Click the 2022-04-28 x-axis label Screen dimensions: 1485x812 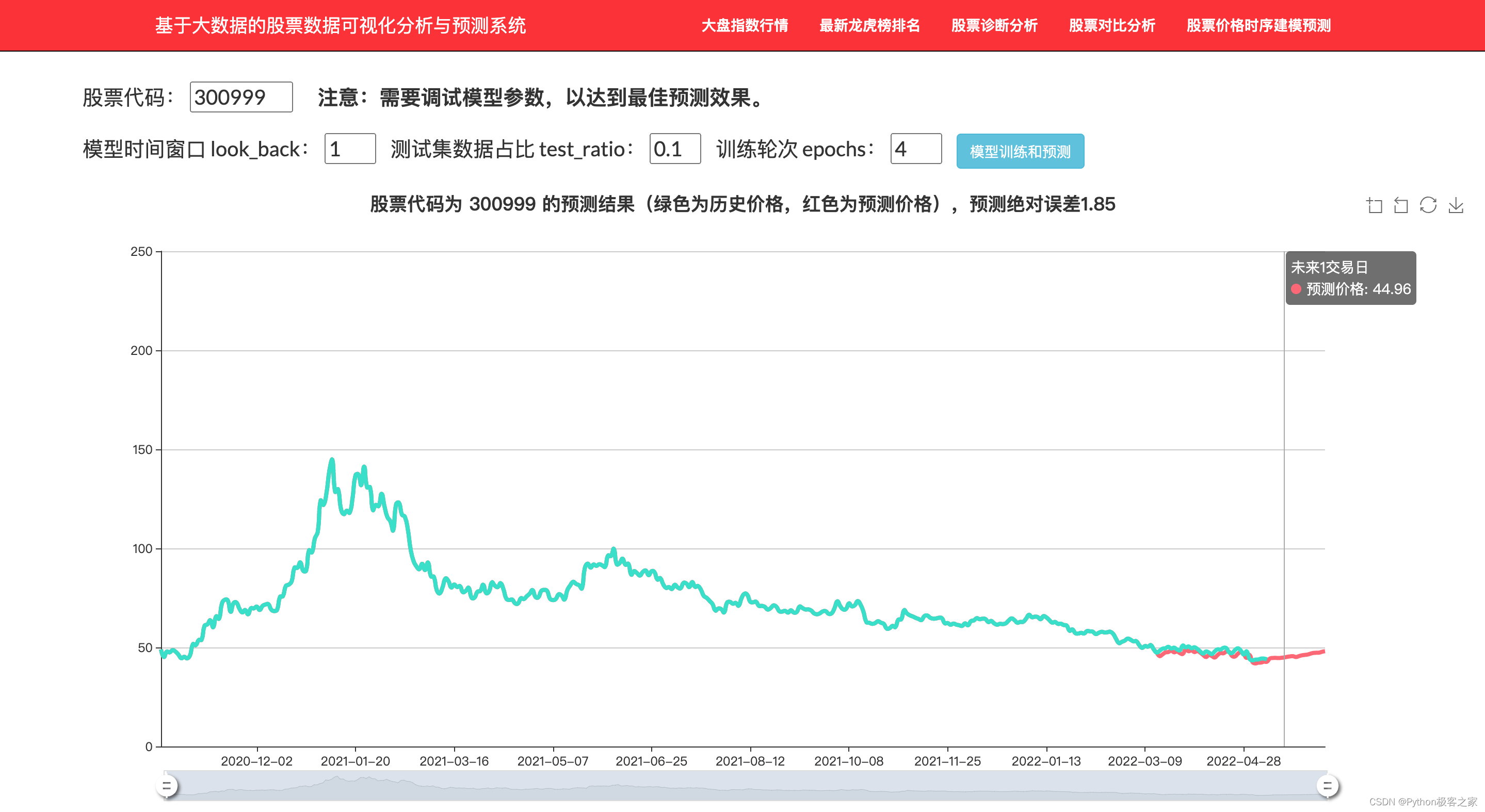(x=1244, y=761)
